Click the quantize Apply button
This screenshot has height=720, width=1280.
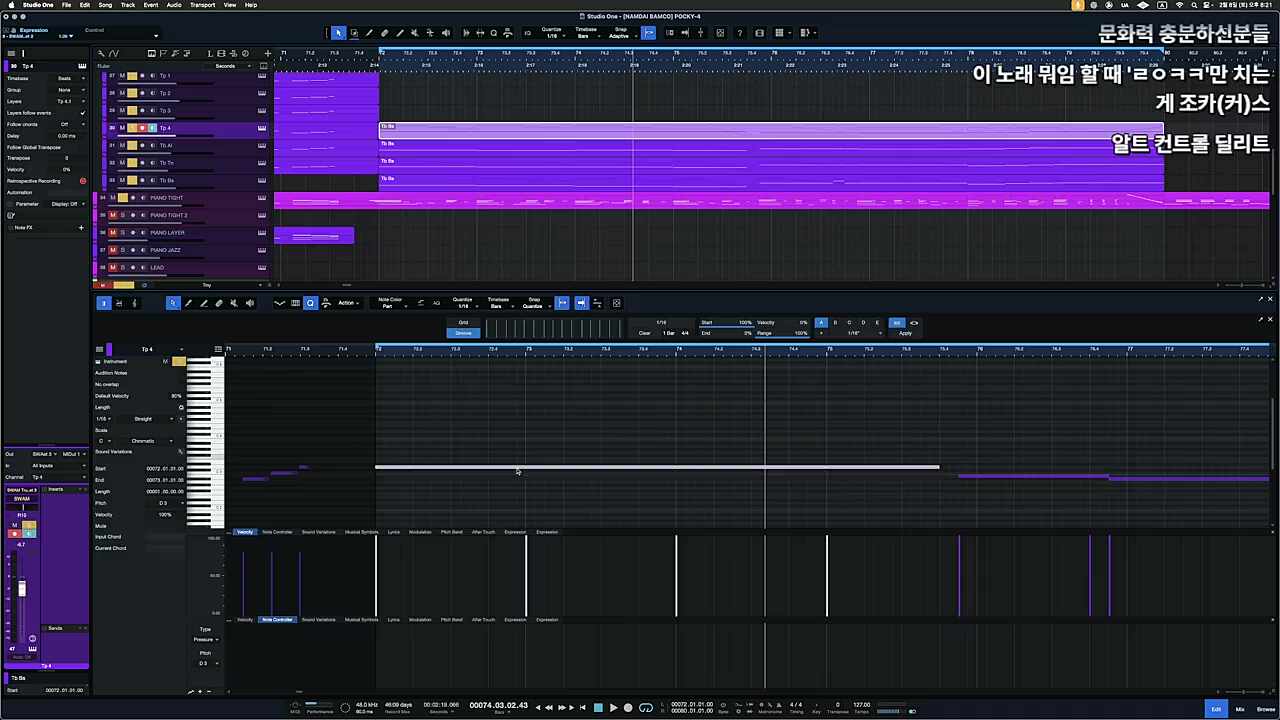[905, 333]
